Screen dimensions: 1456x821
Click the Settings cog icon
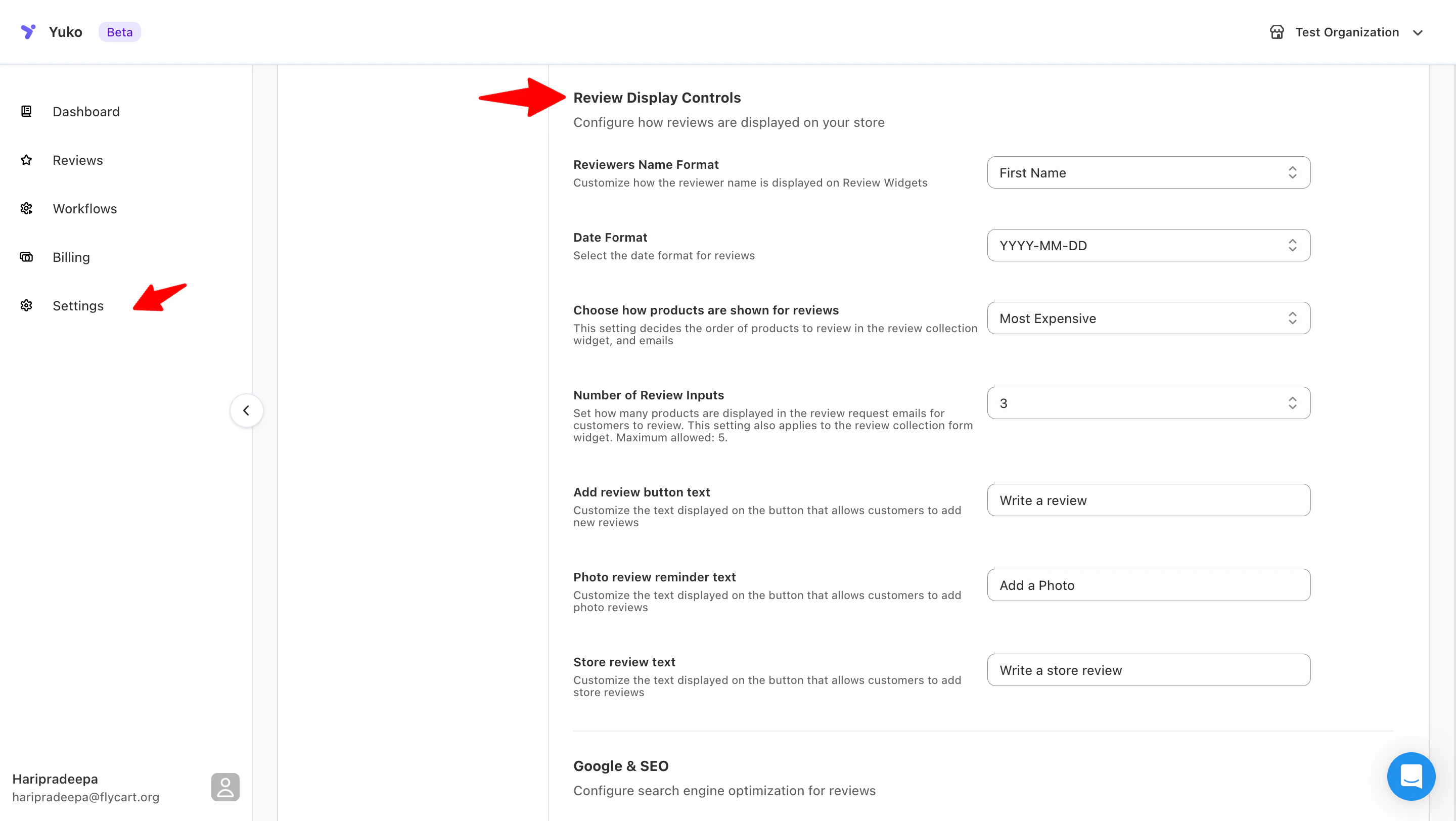[26, 306]
